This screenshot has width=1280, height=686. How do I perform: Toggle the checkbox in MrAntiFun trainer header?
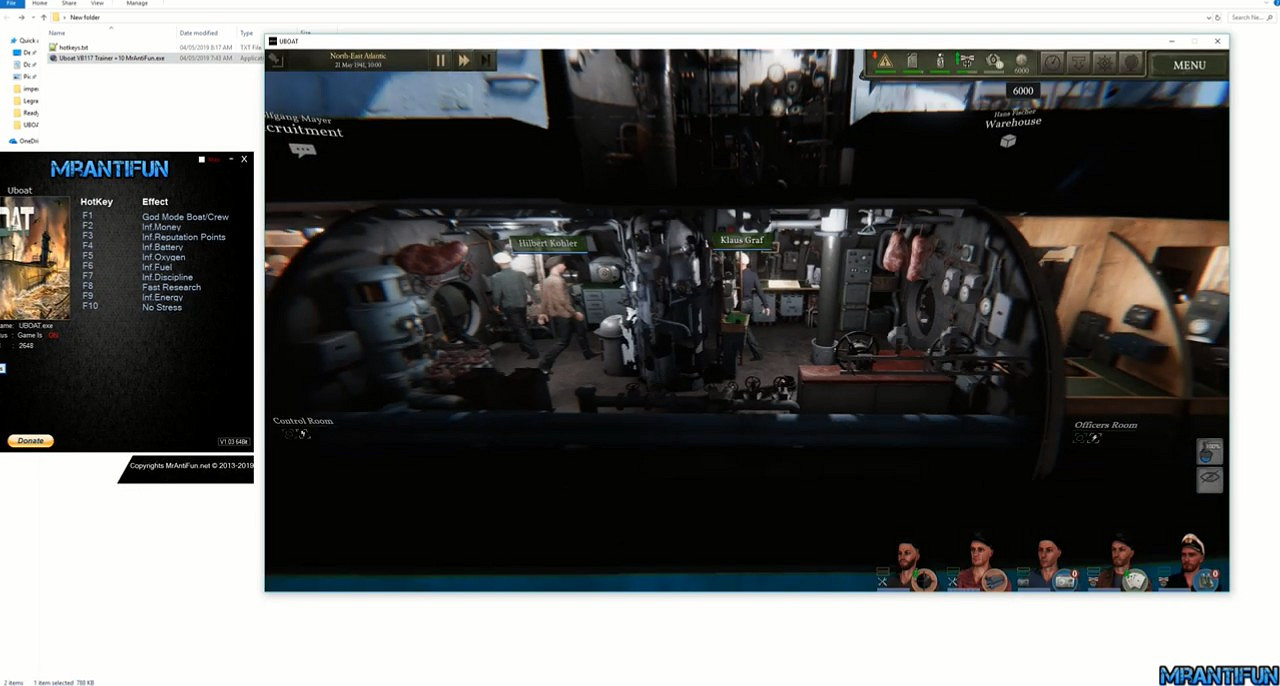pos(201,159)
